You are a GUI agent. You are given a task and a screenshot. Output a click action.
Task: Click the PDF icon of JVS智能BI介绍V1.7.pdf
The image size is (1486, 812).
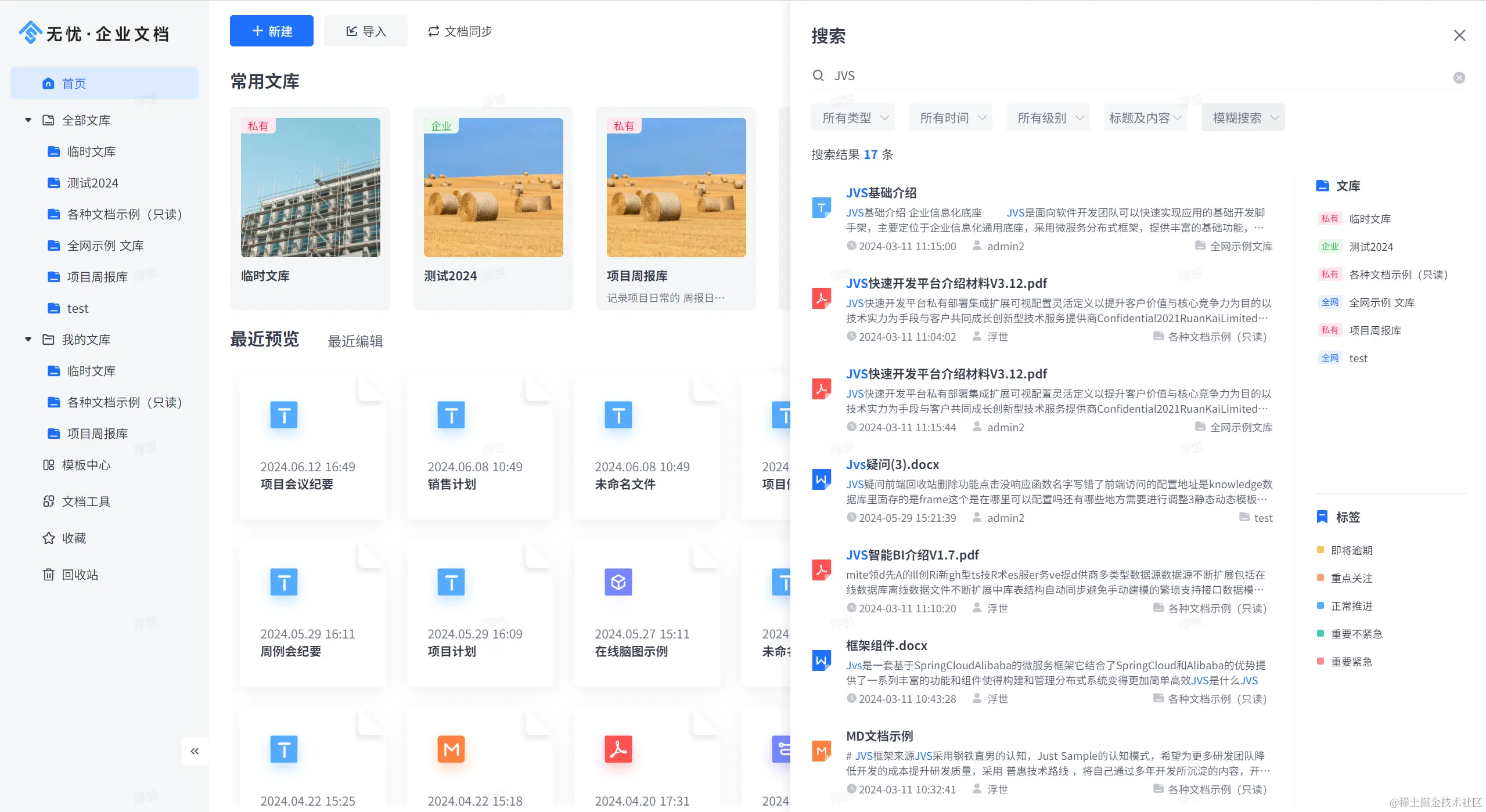(821, 570)
